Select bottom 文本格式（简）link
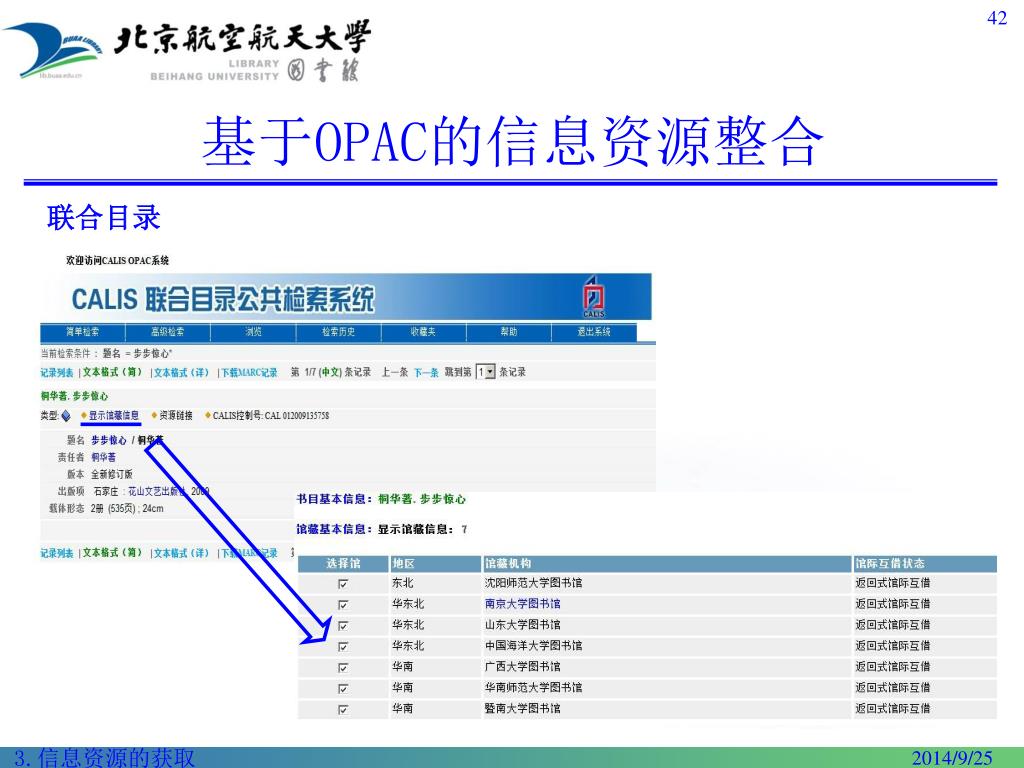 tap(112, 552)
